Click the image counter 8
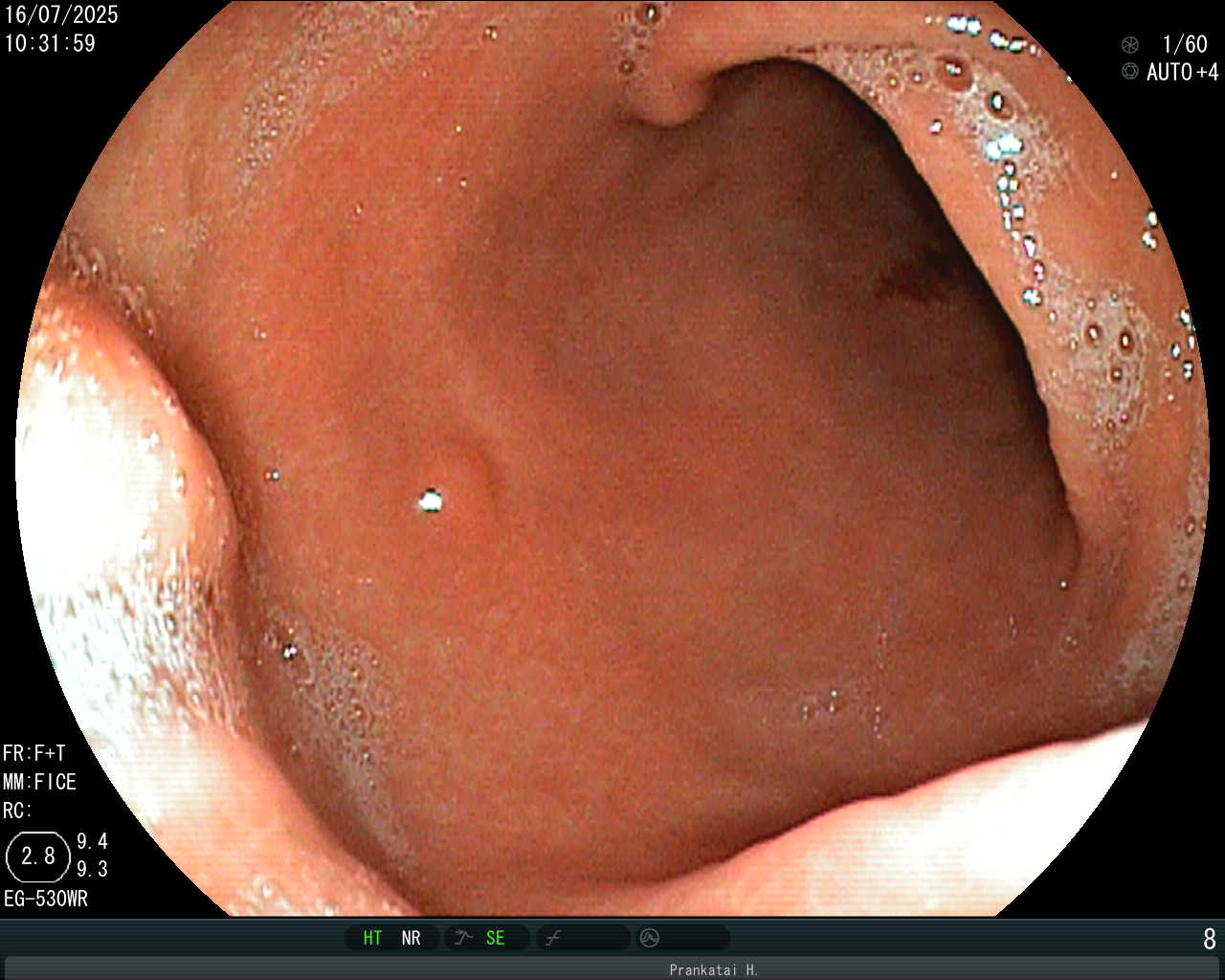The width and height of the screenshot is (1225, 980). point(1210,939)
